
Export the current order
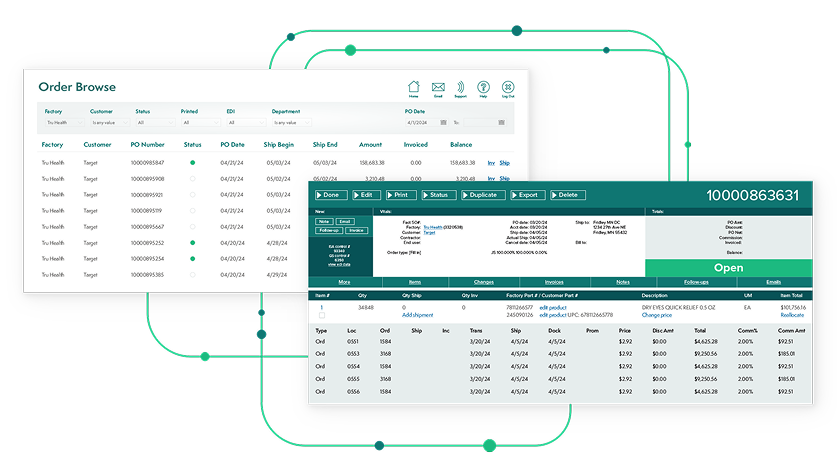coord(528,195)
